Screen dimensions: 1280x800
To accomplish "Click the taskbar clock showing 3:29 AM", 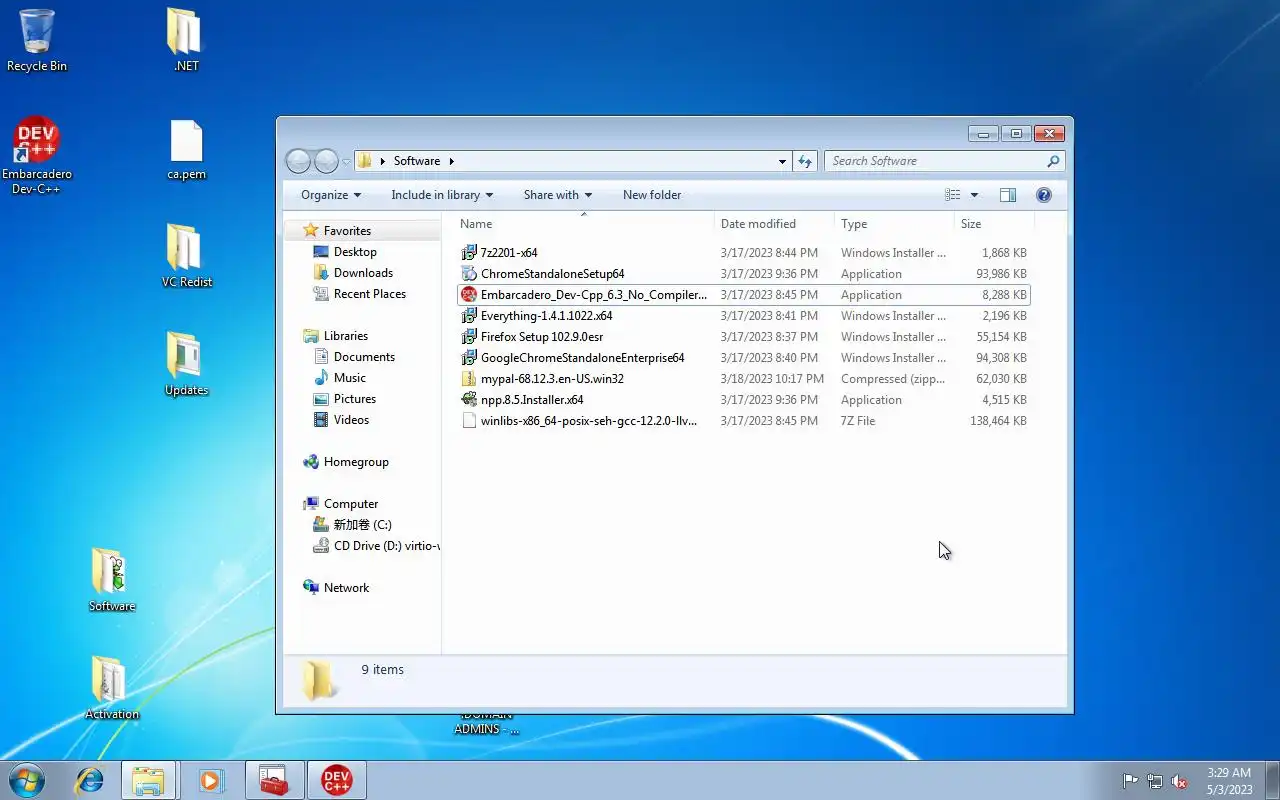I will [1229, 781].
